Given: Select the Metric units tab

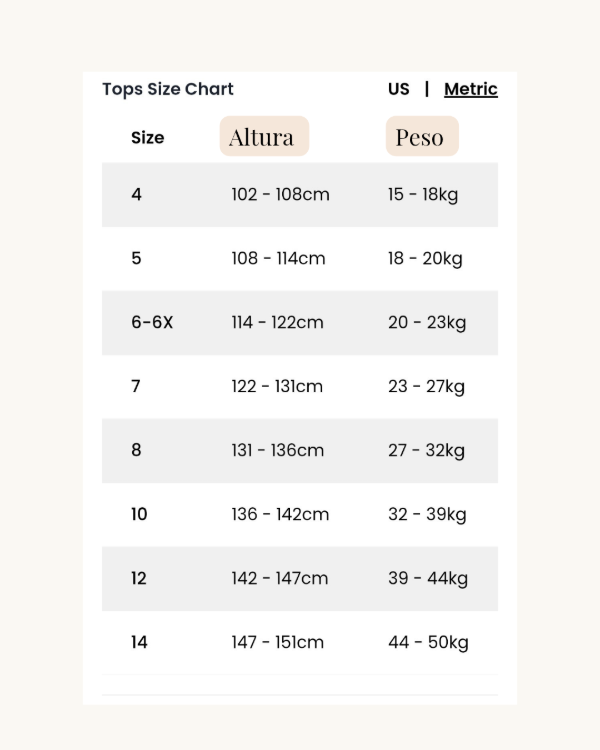Looking at the screenshot, I should tap(470, 89).
